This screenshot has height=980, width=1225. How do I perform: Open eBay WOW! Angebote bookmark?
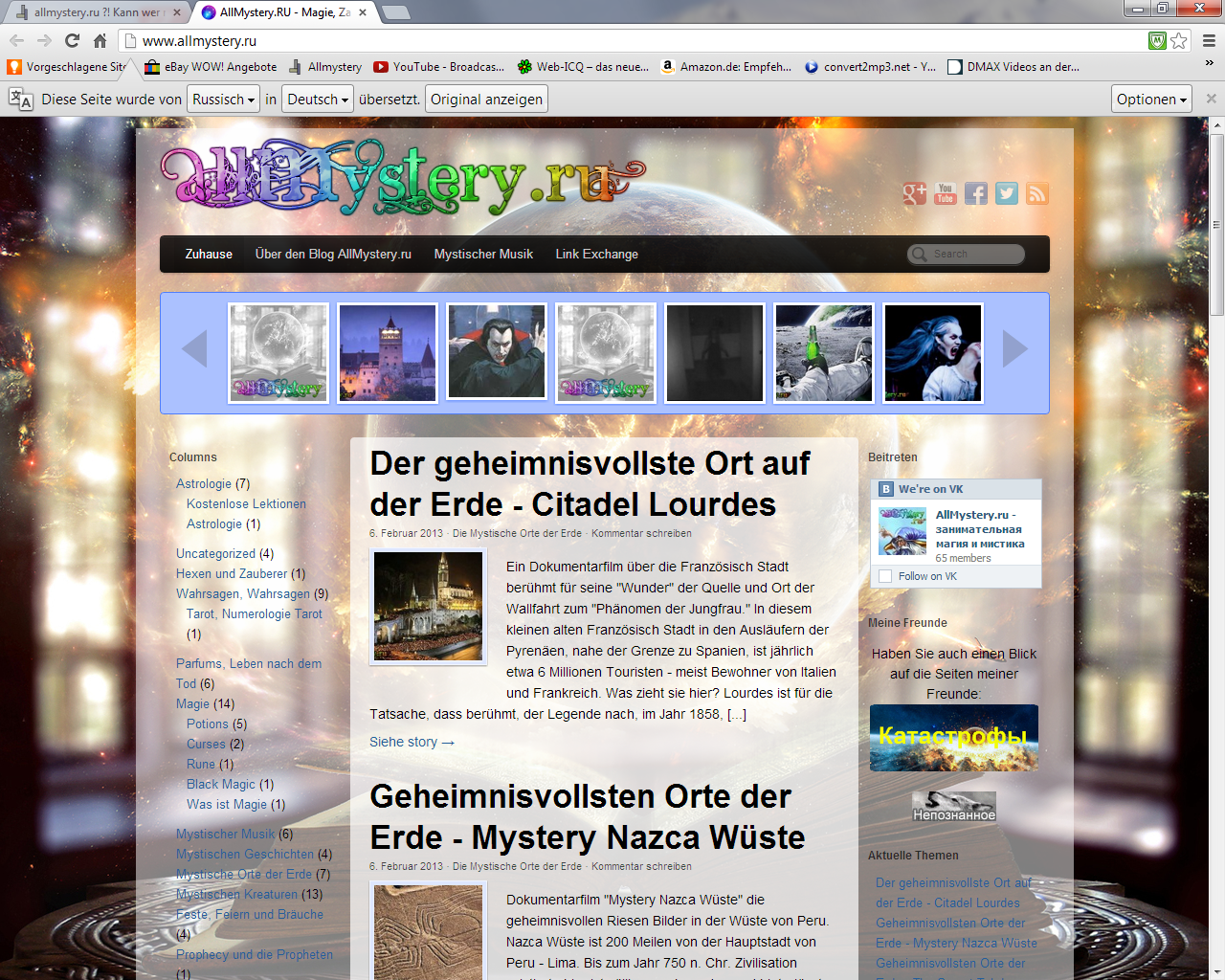click(211, 67)
